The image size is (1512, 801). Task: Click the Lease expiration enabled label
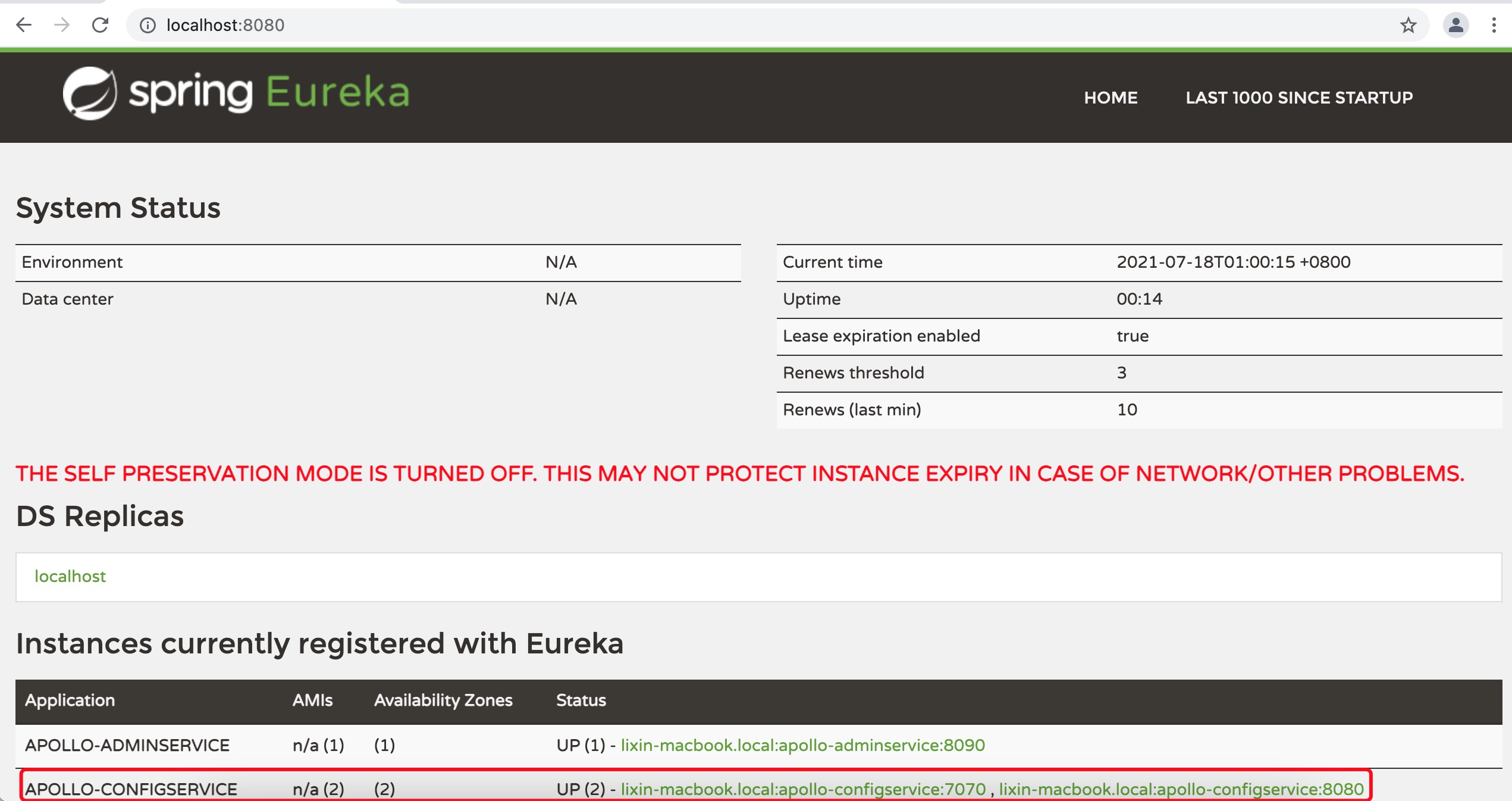tap(882, 336)
